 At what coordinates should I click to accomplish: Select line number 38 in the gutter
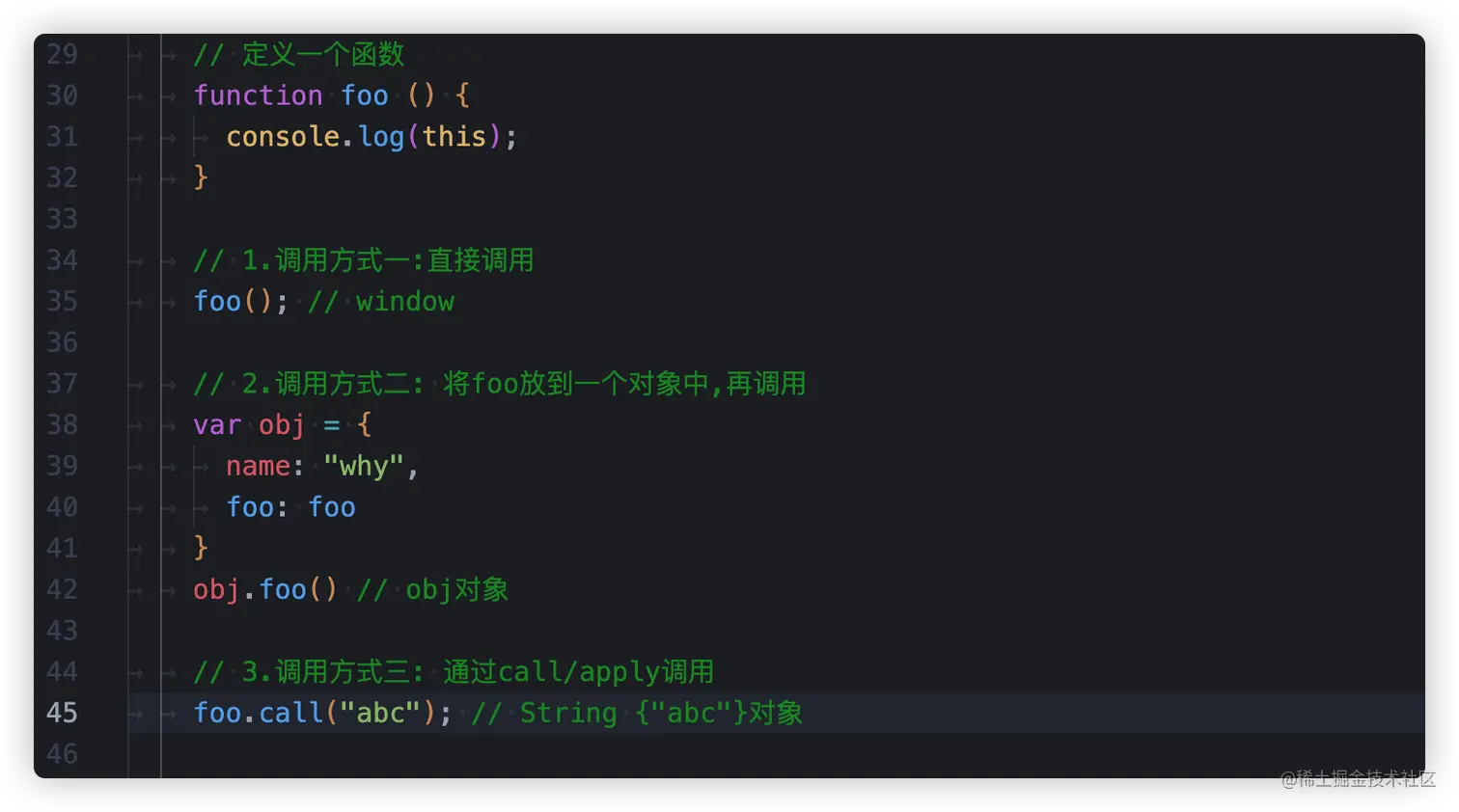point(62,425)
